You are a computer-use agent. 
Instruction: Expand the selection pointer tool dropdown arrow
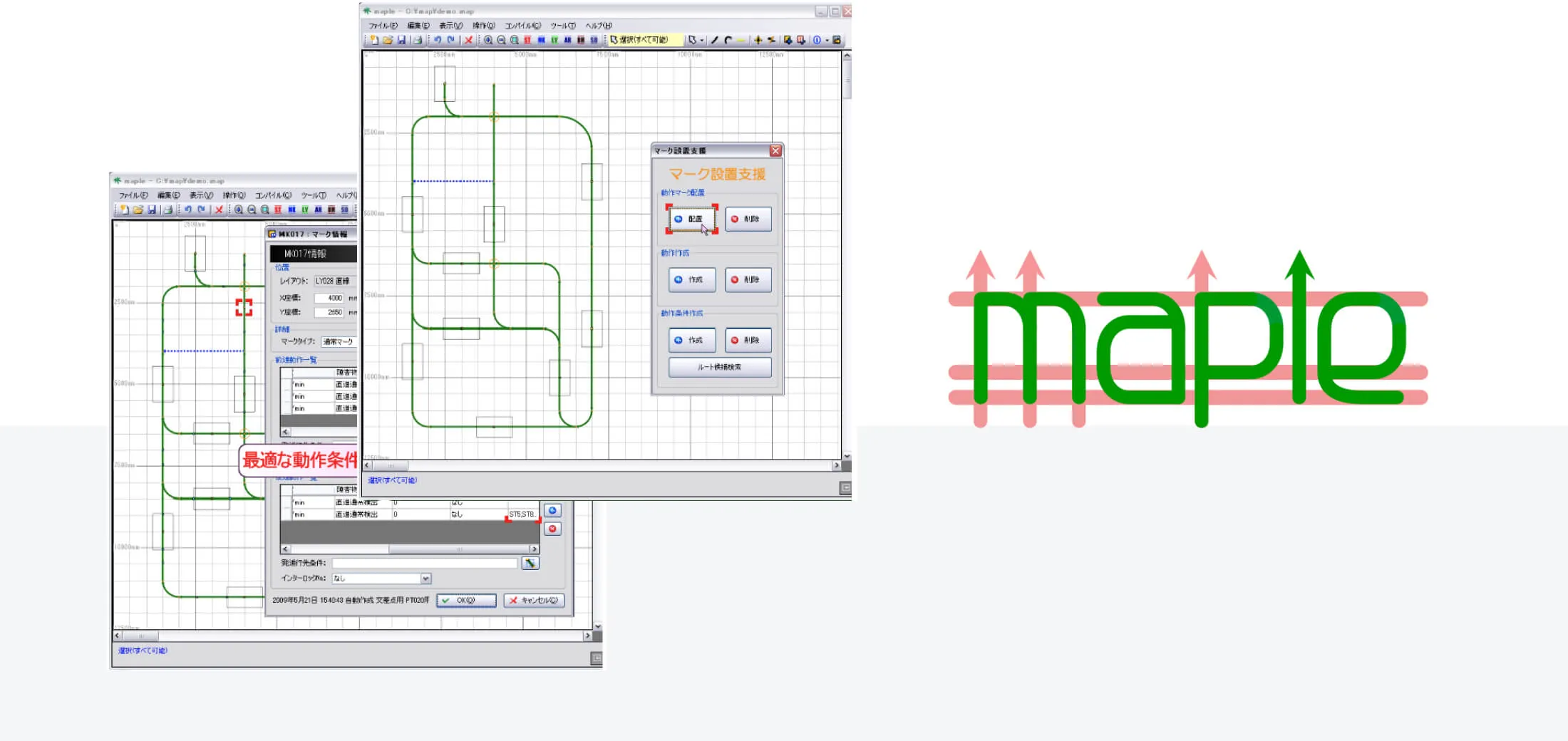click(702, 41)
